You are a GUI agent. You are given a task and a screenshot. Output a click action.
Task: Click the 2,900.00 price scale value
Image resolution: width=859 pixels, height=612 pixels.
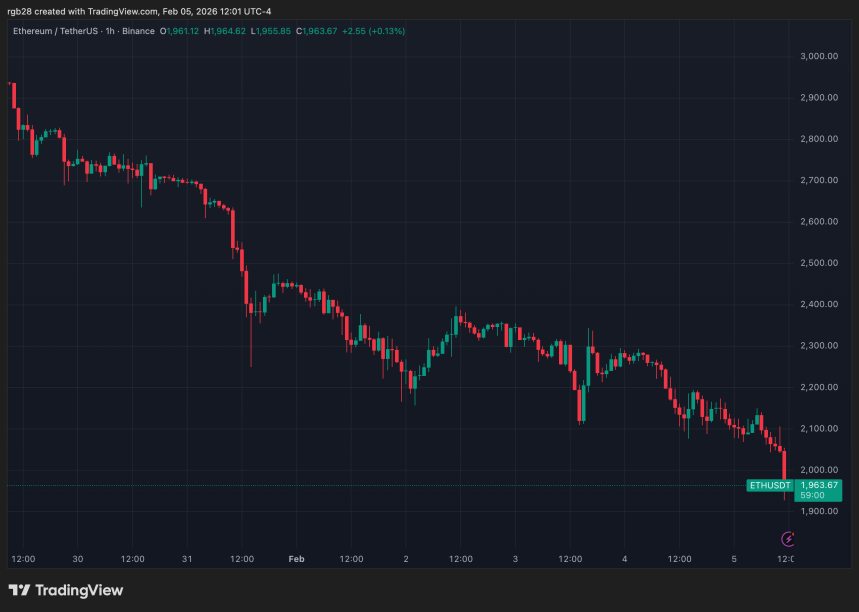point(817,97)
